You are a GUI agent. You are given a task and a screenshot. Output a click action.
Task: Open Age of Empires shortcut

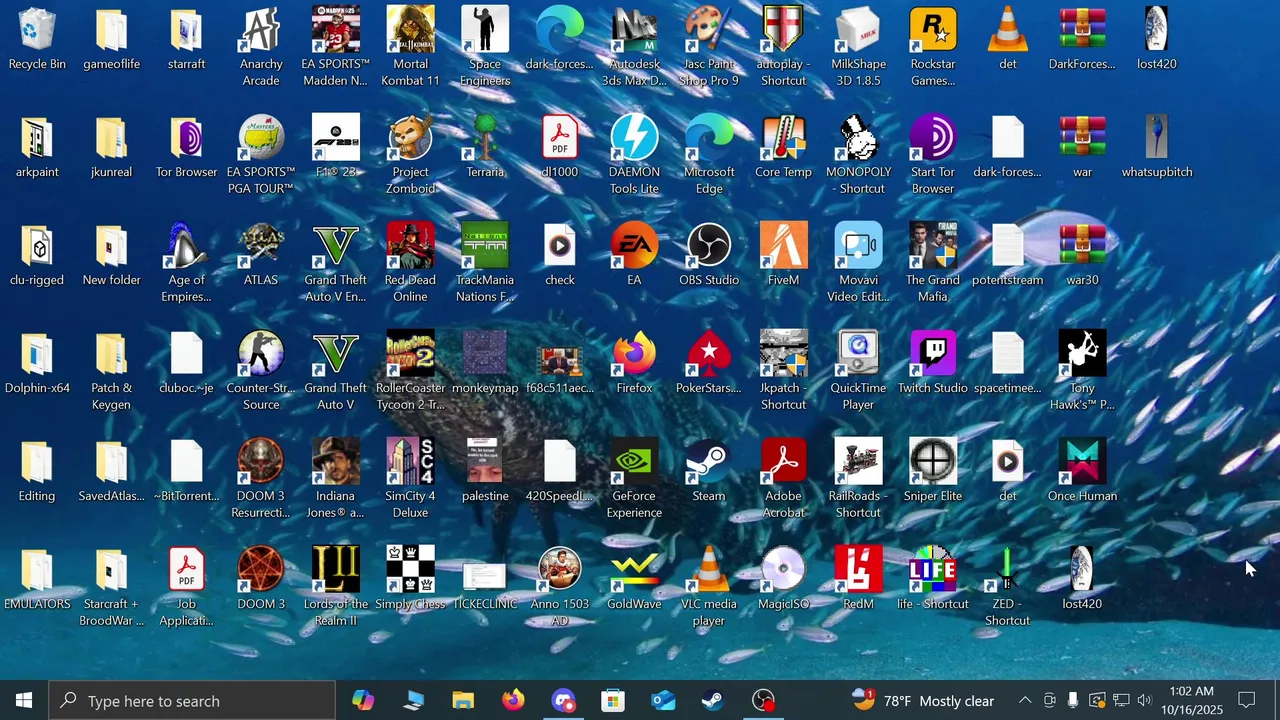click(186, 262)
